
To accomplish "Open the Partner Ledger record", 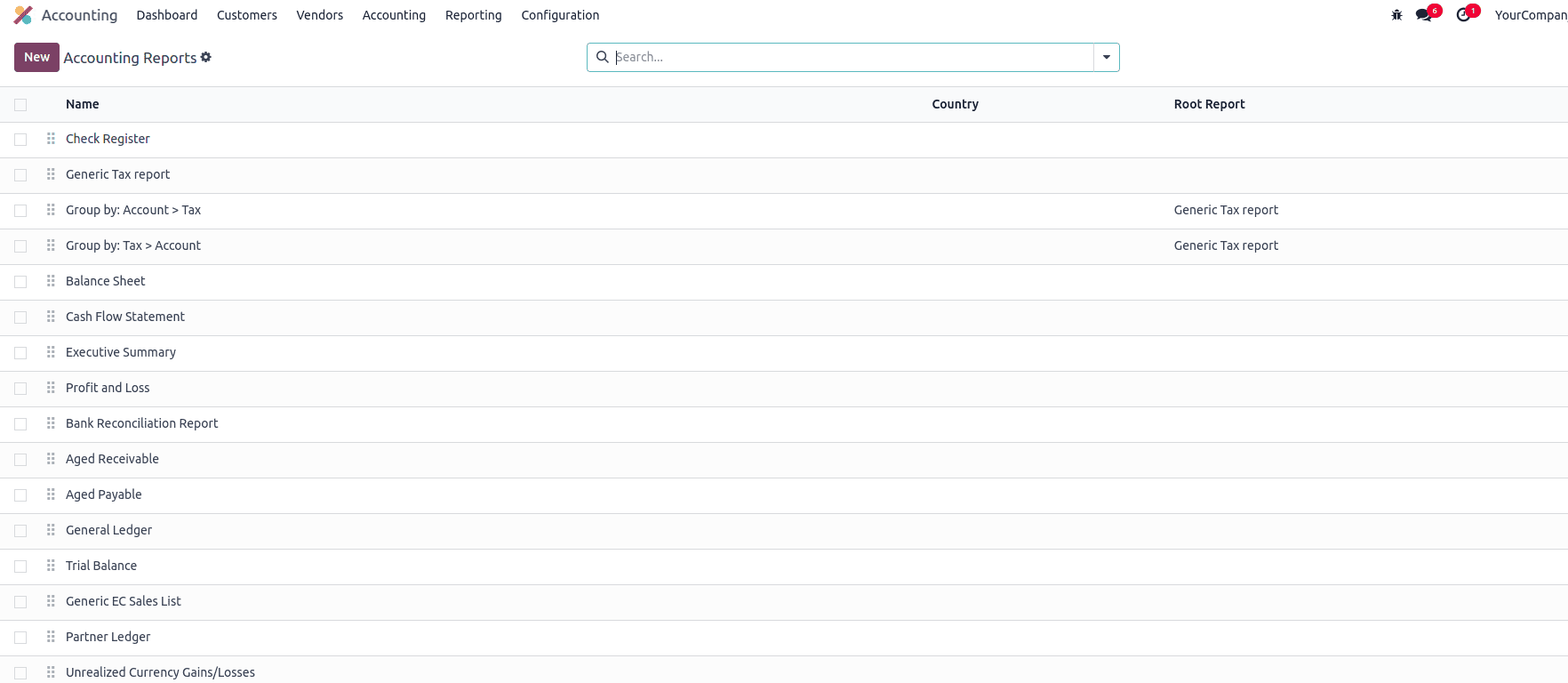I will (x=108, y=637).
